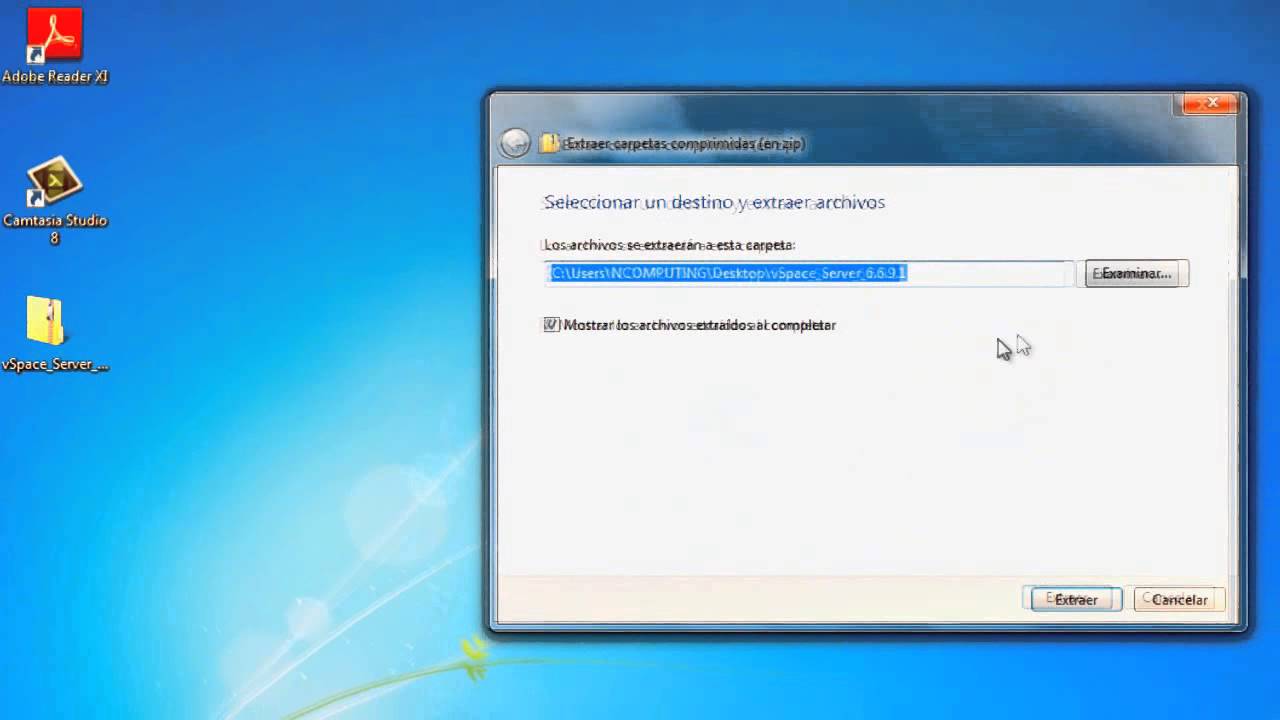Click the label Los archivos se extraerán a esta carpeta

pos(669,244)
